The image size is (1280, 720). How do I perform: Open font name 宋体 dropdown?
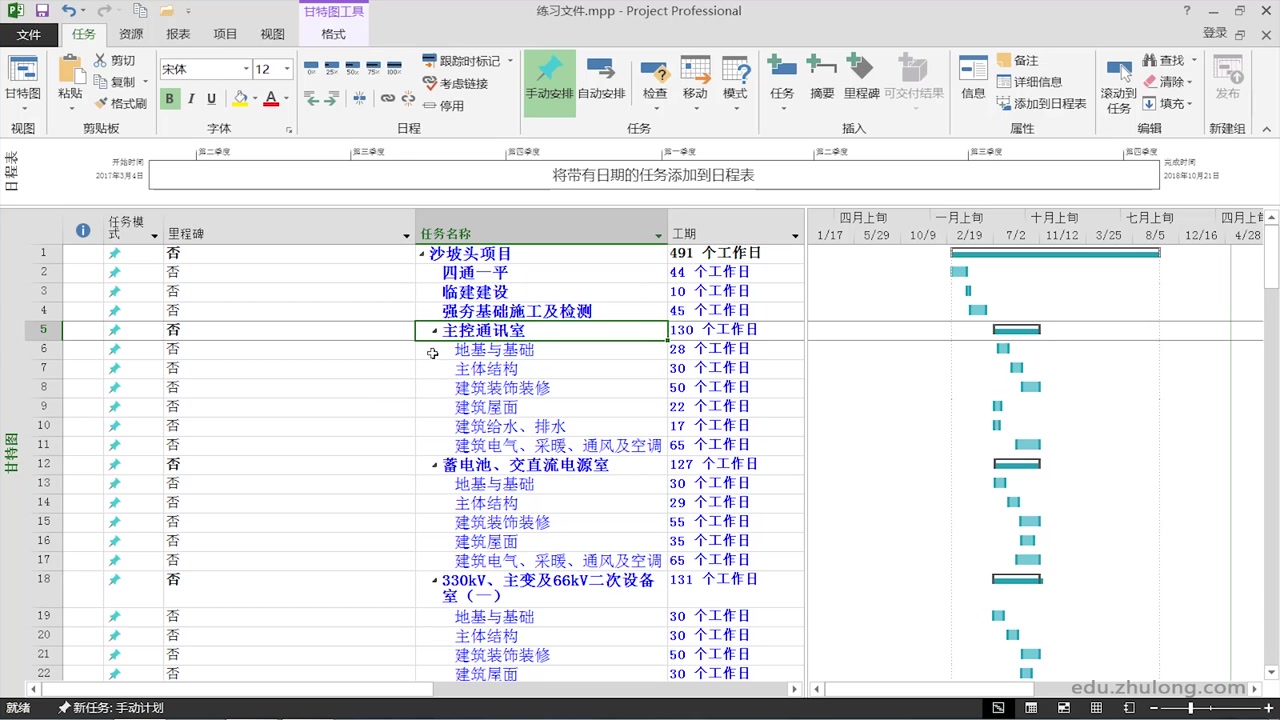tap(246, 69)
